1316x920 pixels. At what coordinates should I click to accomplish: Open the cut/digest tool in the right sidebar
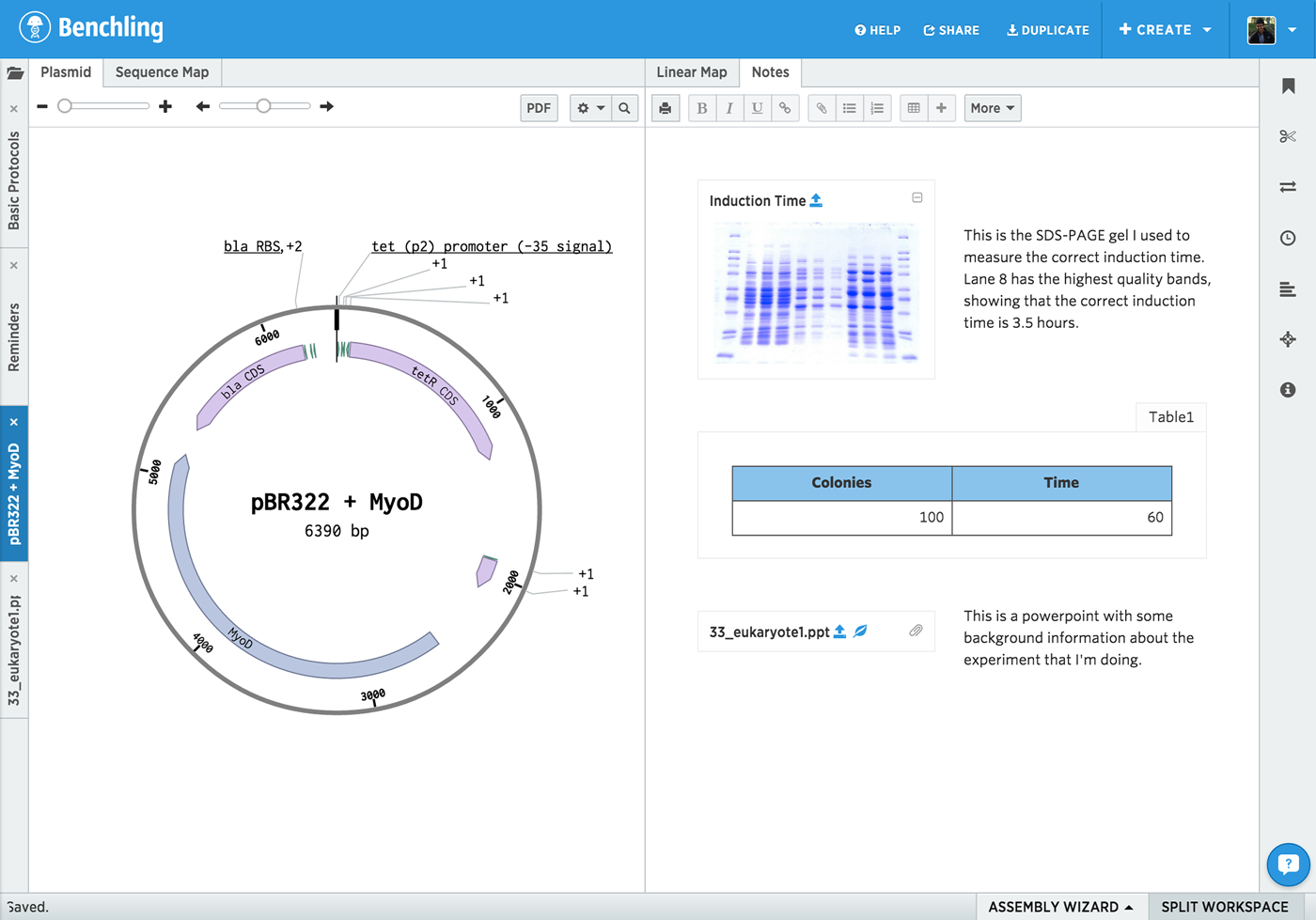(x=1287, y=135)
